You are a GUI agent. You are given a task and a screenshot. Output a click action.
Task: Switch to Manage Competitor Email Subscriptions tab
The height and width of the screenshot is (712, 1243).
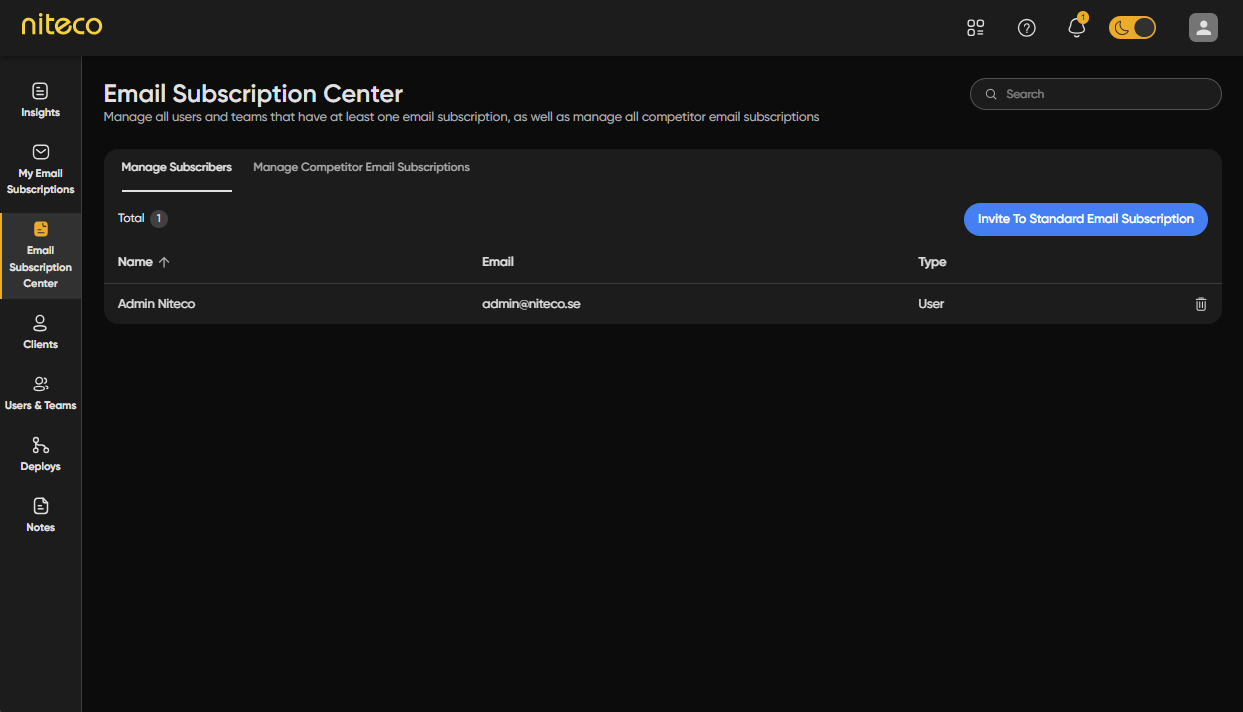pos(361,167)
